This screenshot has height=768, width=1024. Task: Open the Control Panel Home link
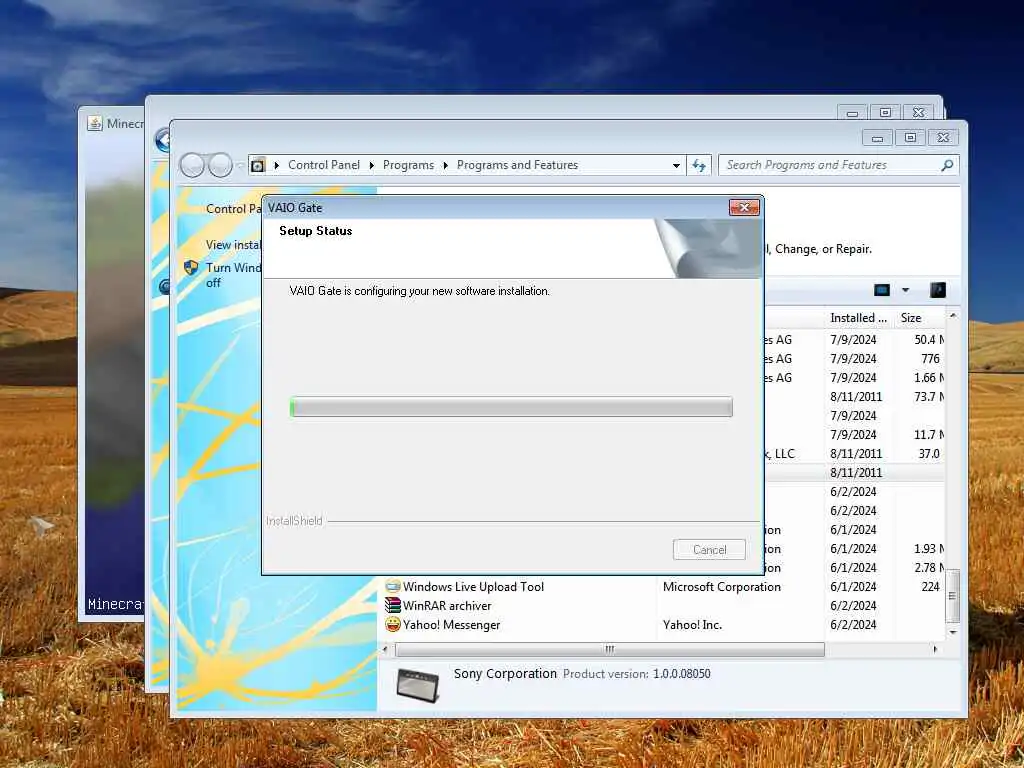(x=233, y=209)
